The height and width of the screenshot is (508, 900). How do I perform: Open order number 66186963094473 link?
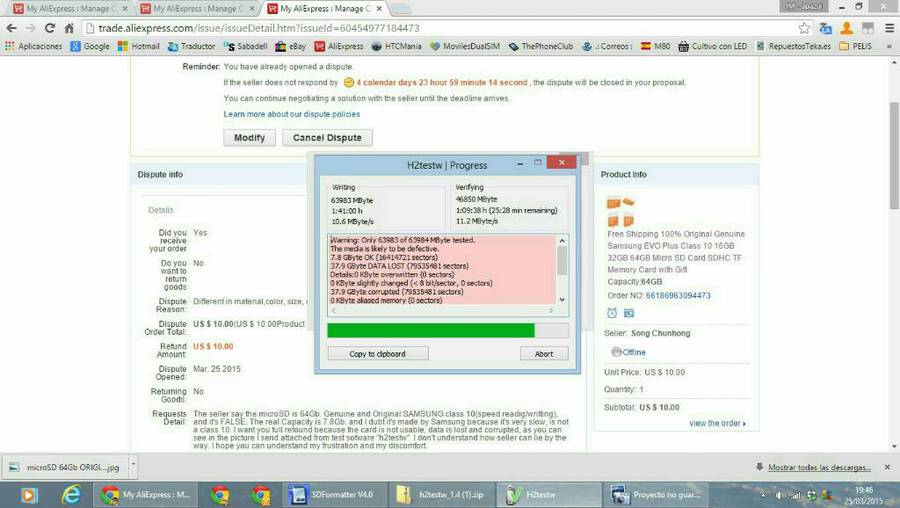click(678, 296)
